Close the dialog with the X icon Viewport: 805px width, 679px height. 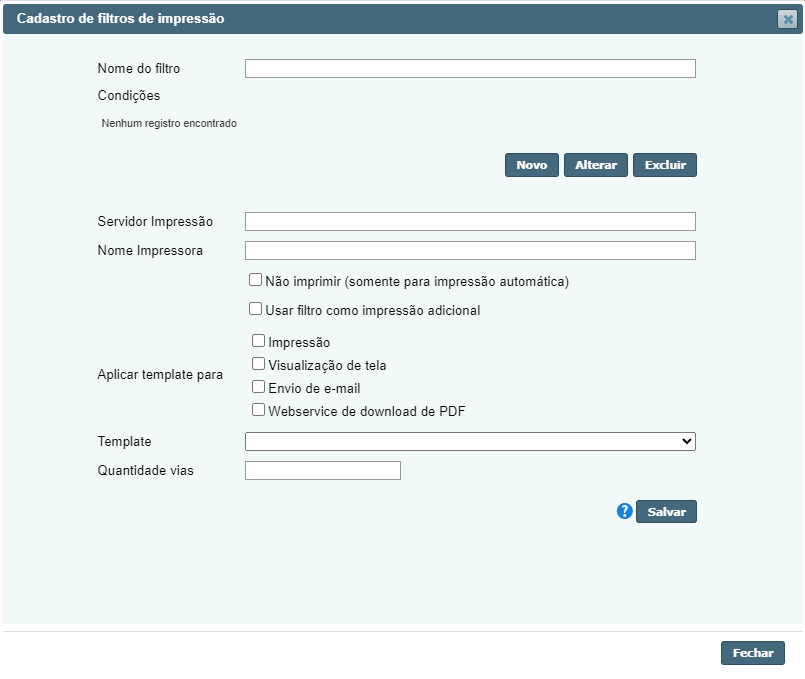pos(787,19)
